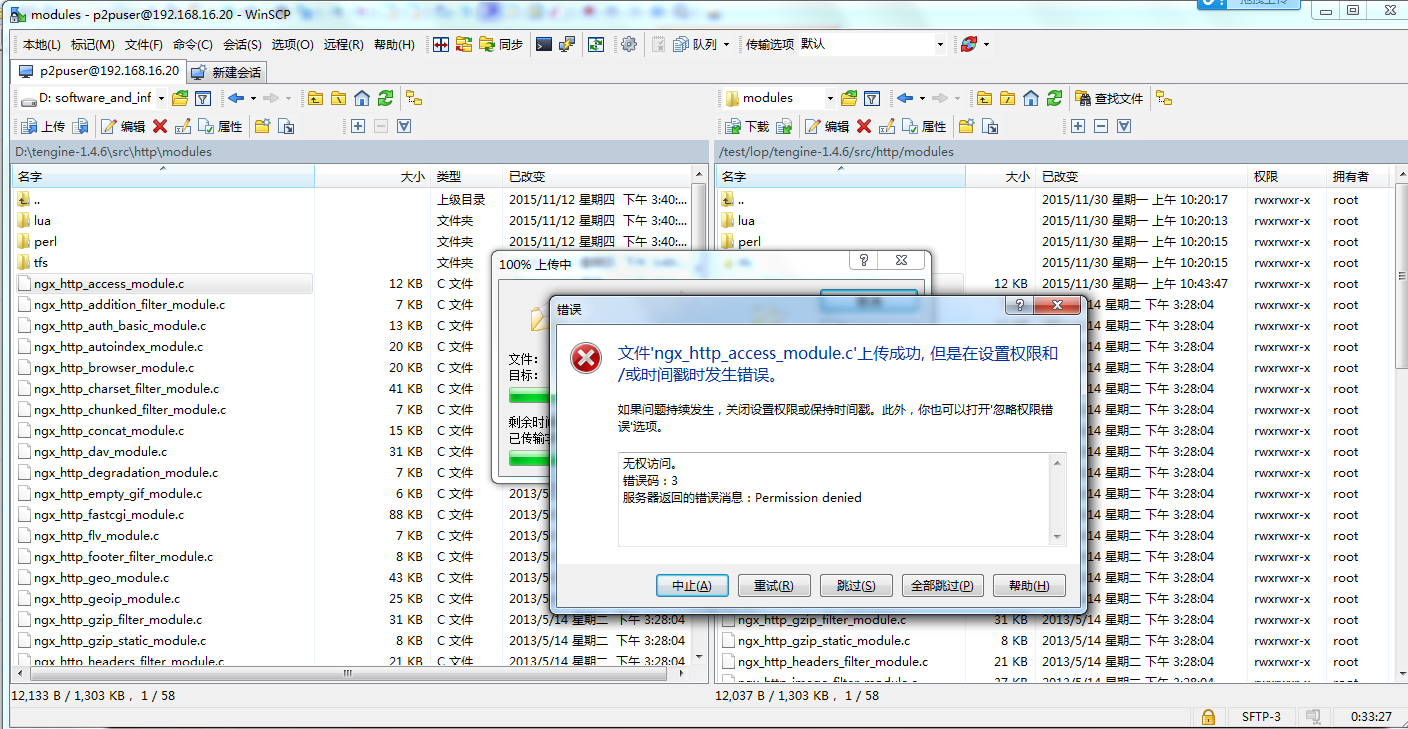Click the remote Edit (编辑) icon
The image size is (1408, 729).
tap(826, 126)
